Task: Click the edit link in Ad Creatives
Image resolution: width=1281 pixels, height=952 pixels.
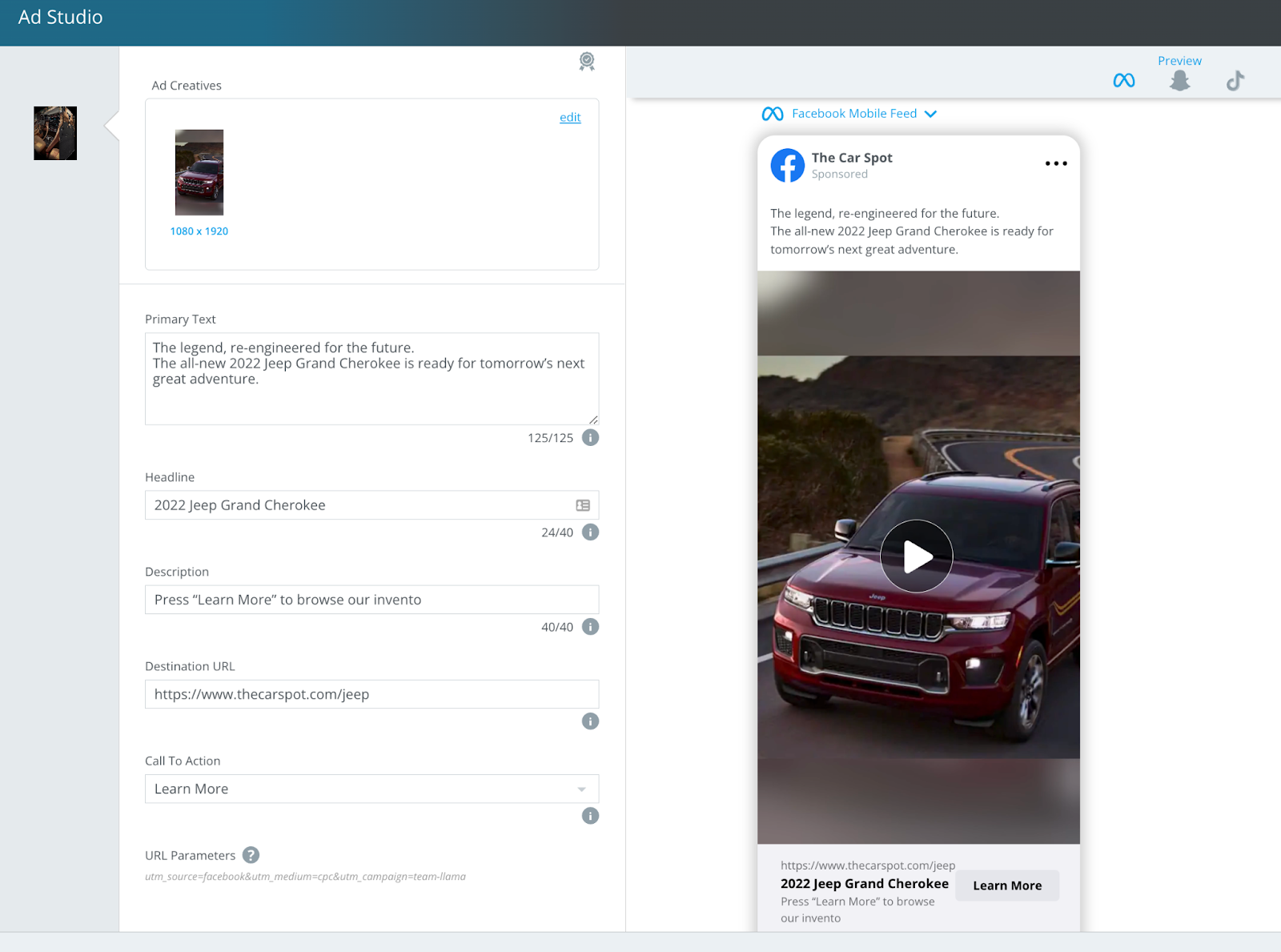Action: coord(570,118)
